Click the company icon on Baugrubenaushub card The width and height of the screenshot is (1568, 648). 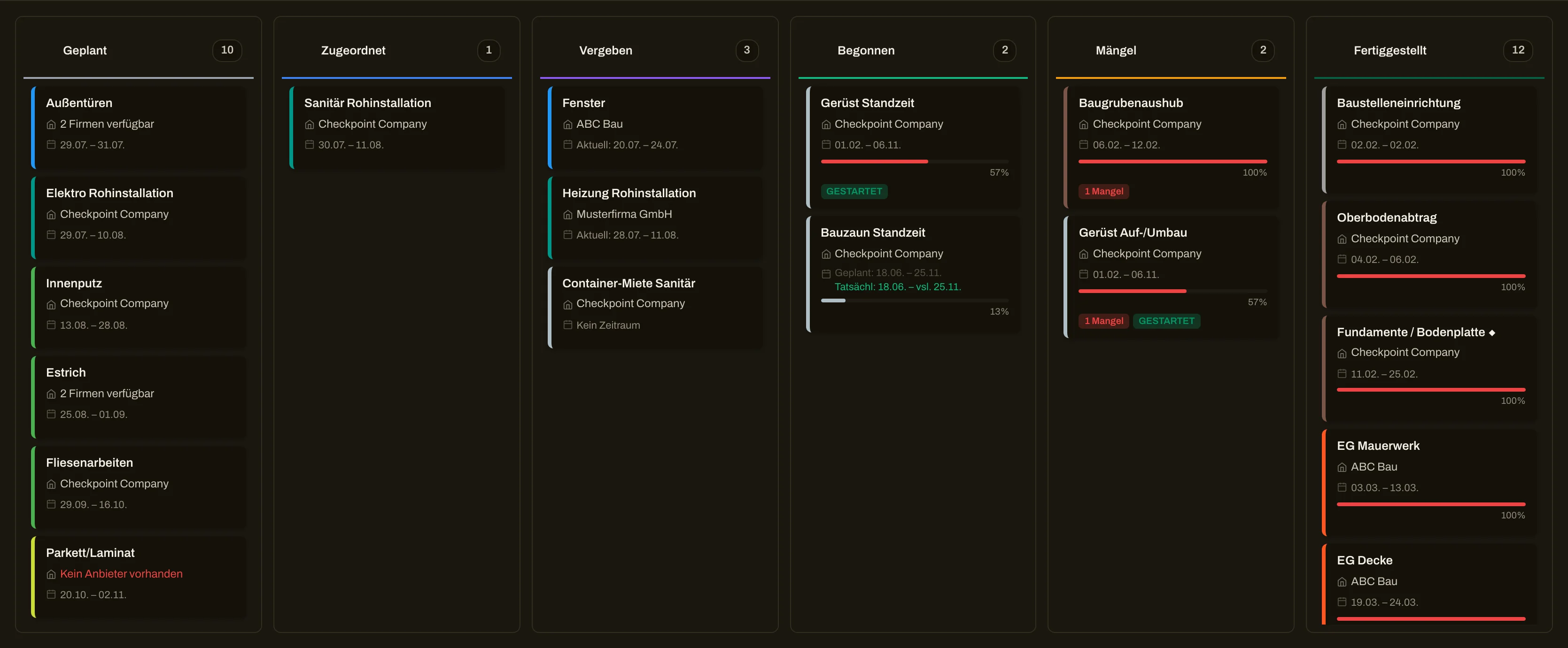pos(1084,124)
